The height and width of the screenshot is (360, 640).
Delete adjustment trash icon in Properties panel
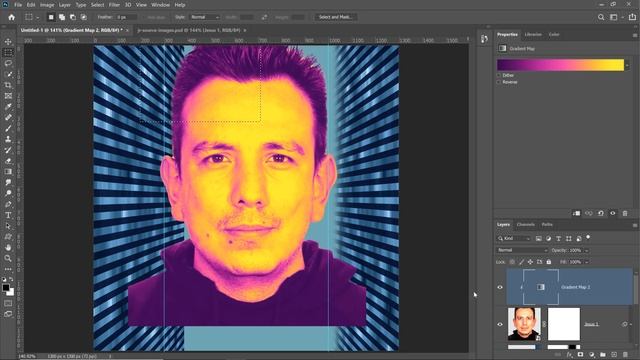tap(625, 213)
